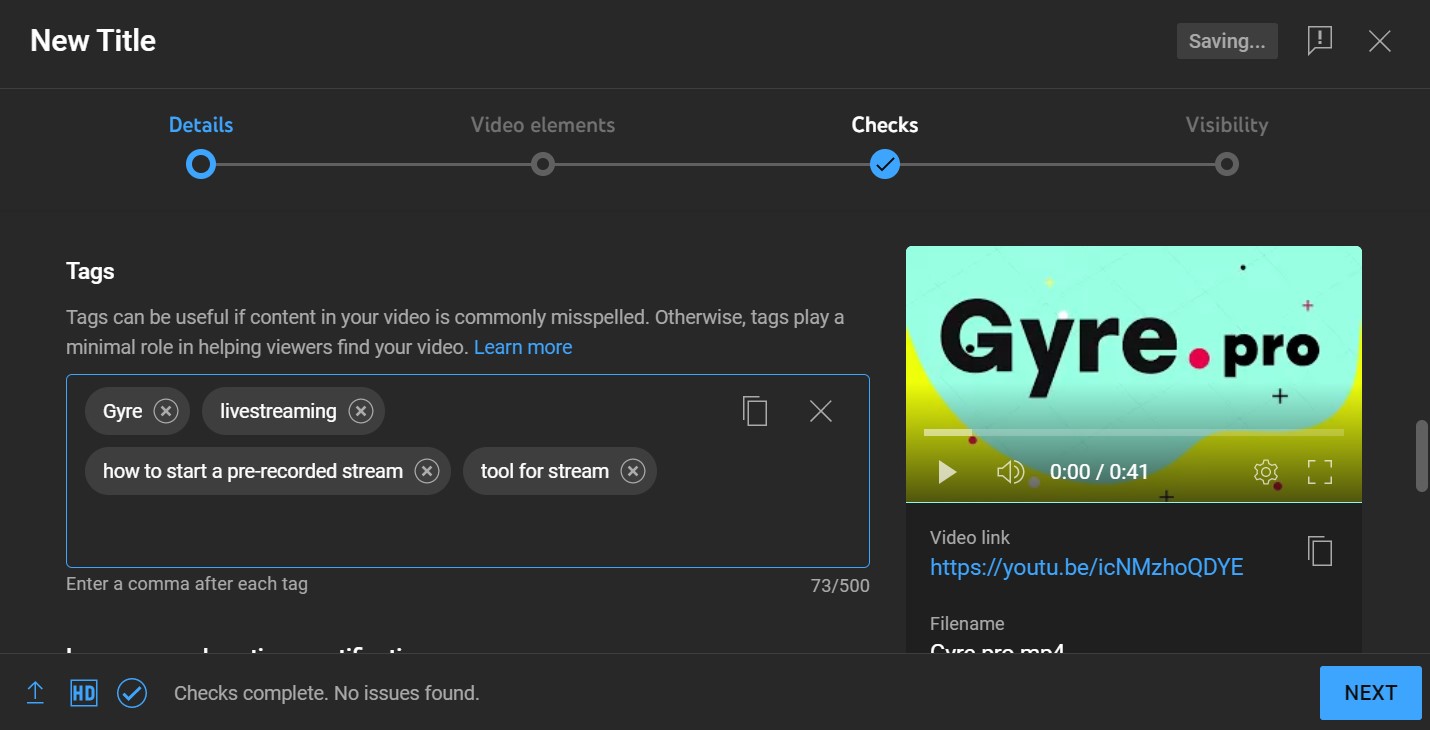The height and width of the screenshot is (730, 1430).
Task: Enter fullscreen in video preview
Action: [1320, 472]
